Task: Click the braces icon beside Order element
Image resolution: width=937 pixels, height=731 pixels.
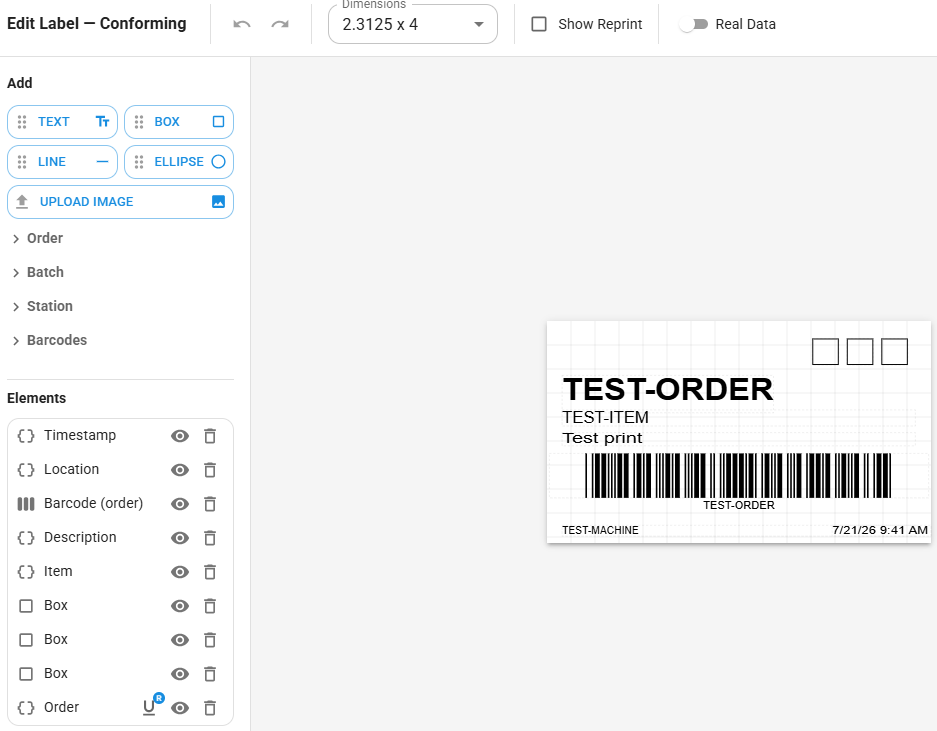Action: pos(26,708)
